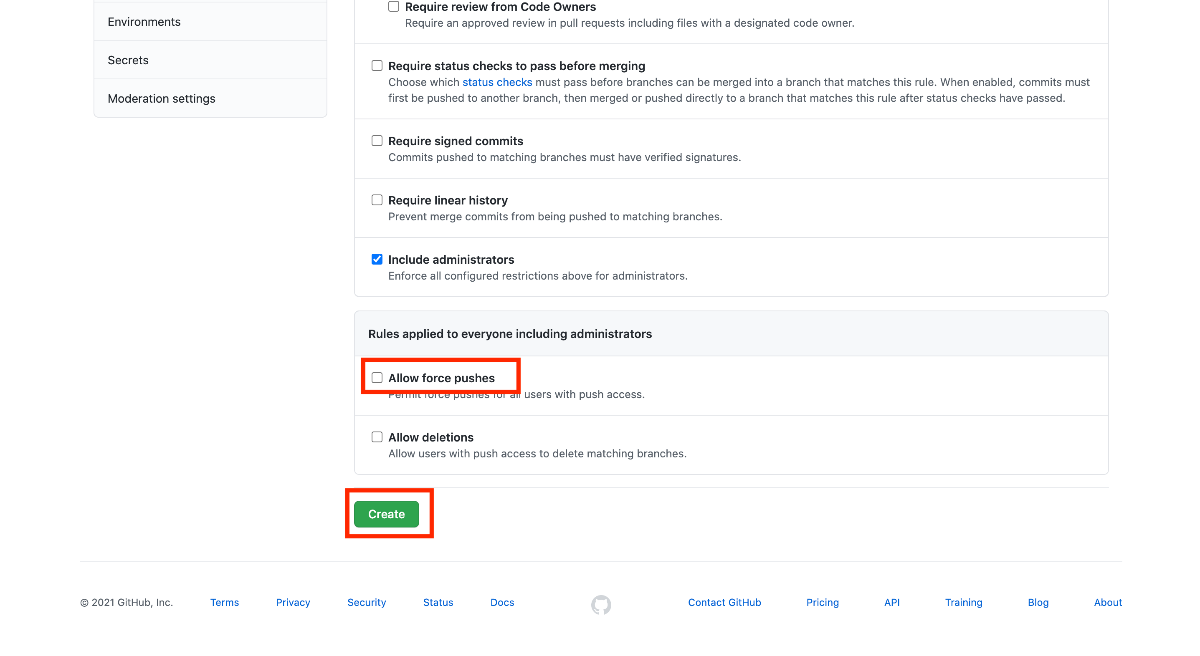
Task: Open the status checks link
Action: click(497, 82)
